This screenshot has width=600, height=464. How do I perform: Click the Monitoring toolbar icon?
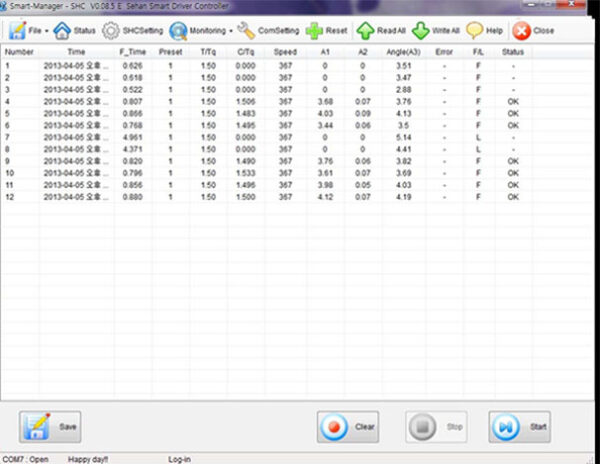[x=178, y=31]
